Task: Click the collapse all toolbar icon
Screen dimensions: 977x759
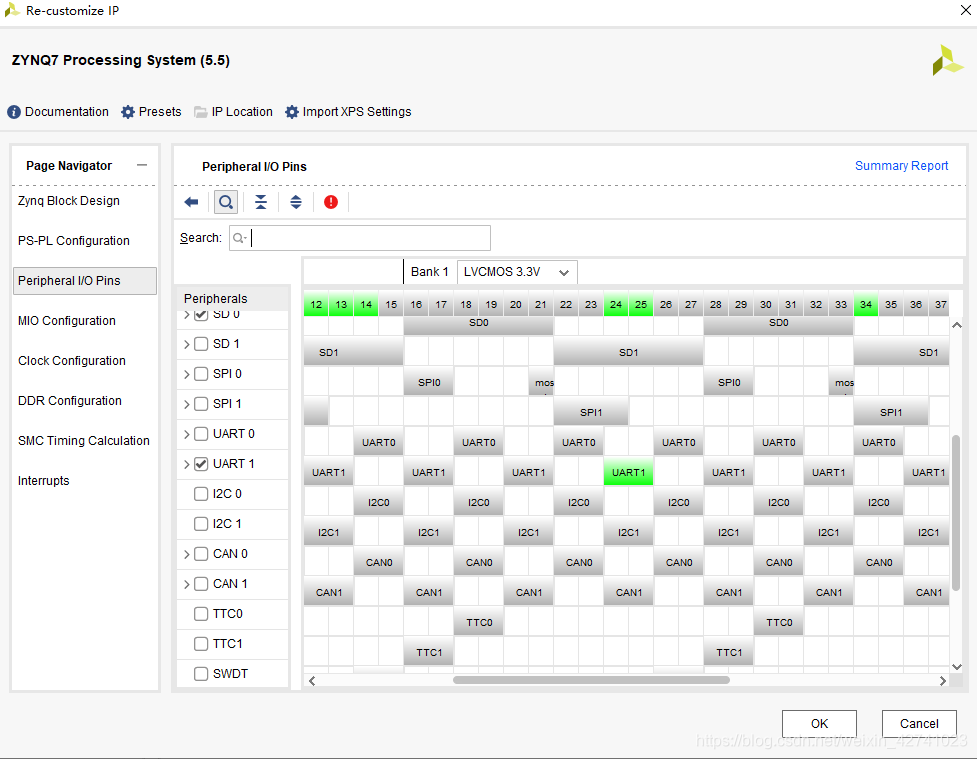Action: 261,202
